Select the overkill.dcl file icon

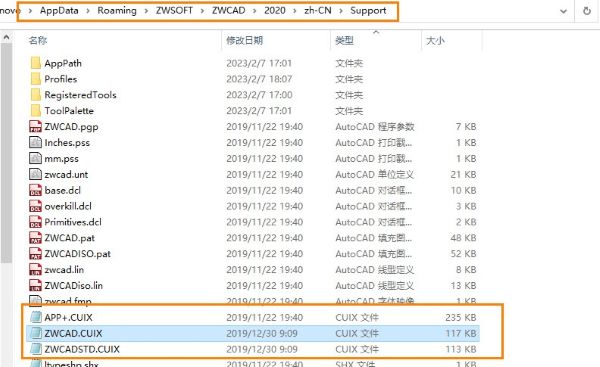[x=36, y=206]
